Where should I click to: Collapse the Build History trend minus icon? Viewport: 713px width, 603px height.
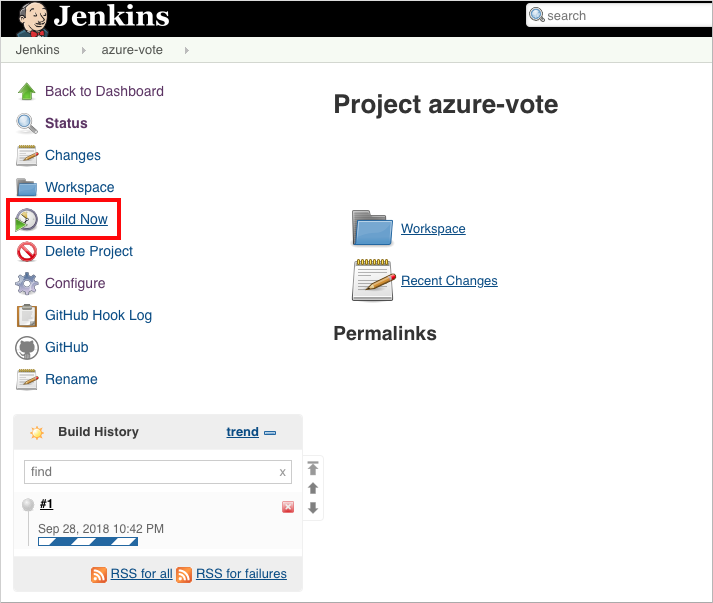coord(270,433)
